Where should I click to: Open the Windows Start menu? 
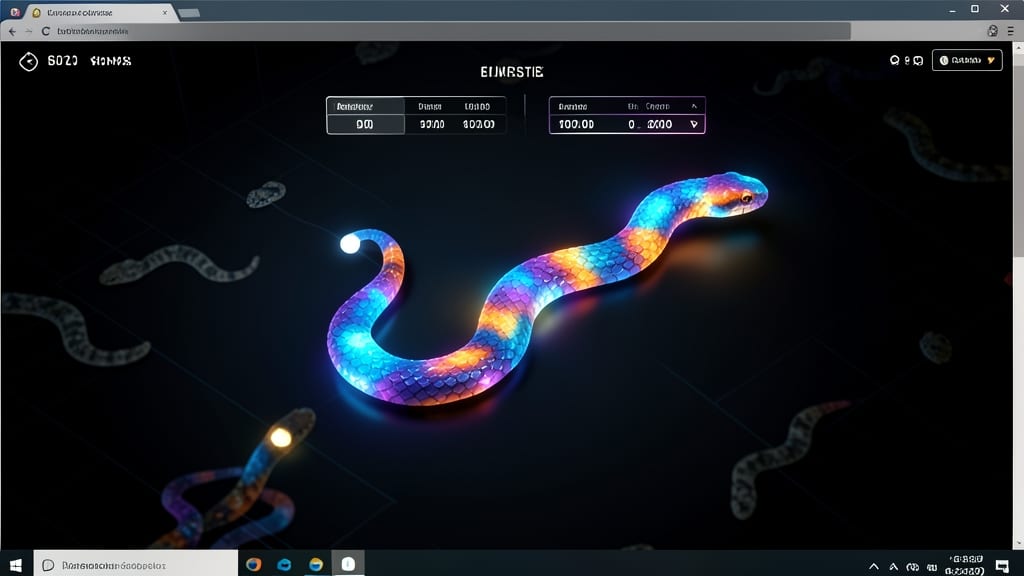click(x=16, y=565)
